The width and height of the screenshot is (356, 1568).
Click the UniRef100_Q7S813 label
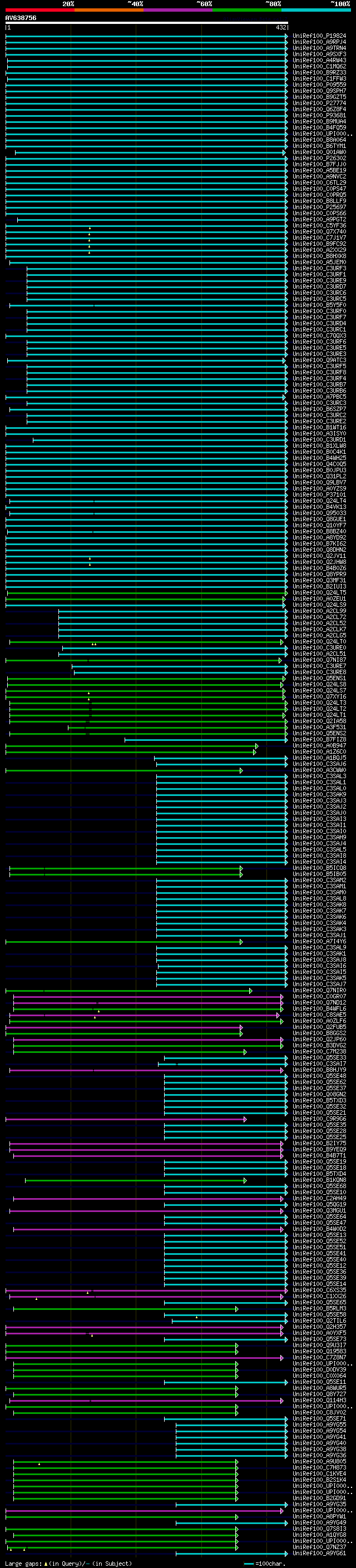click(x=319, y=1529)
